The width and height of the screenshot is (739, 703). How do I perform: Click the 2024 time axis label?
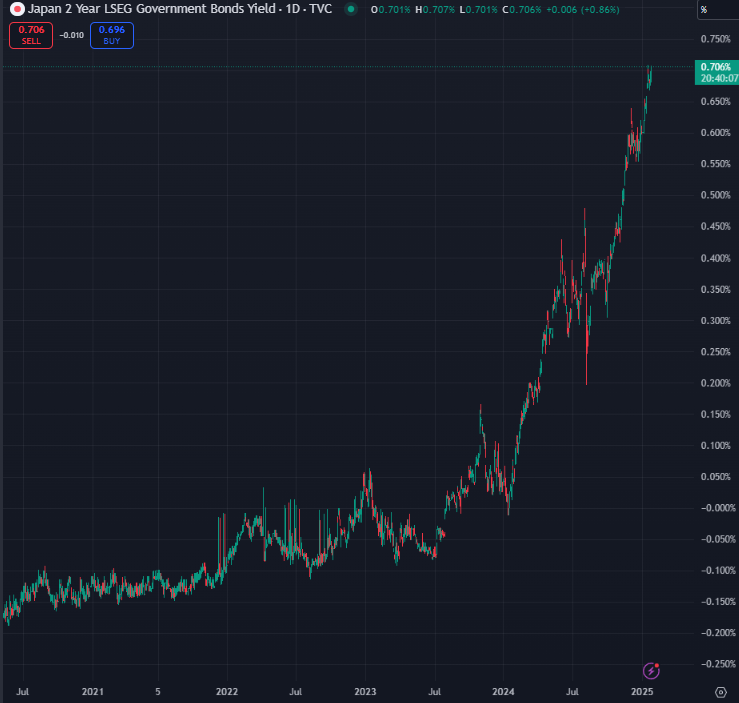pyautogui.click(x=503, y=691)
